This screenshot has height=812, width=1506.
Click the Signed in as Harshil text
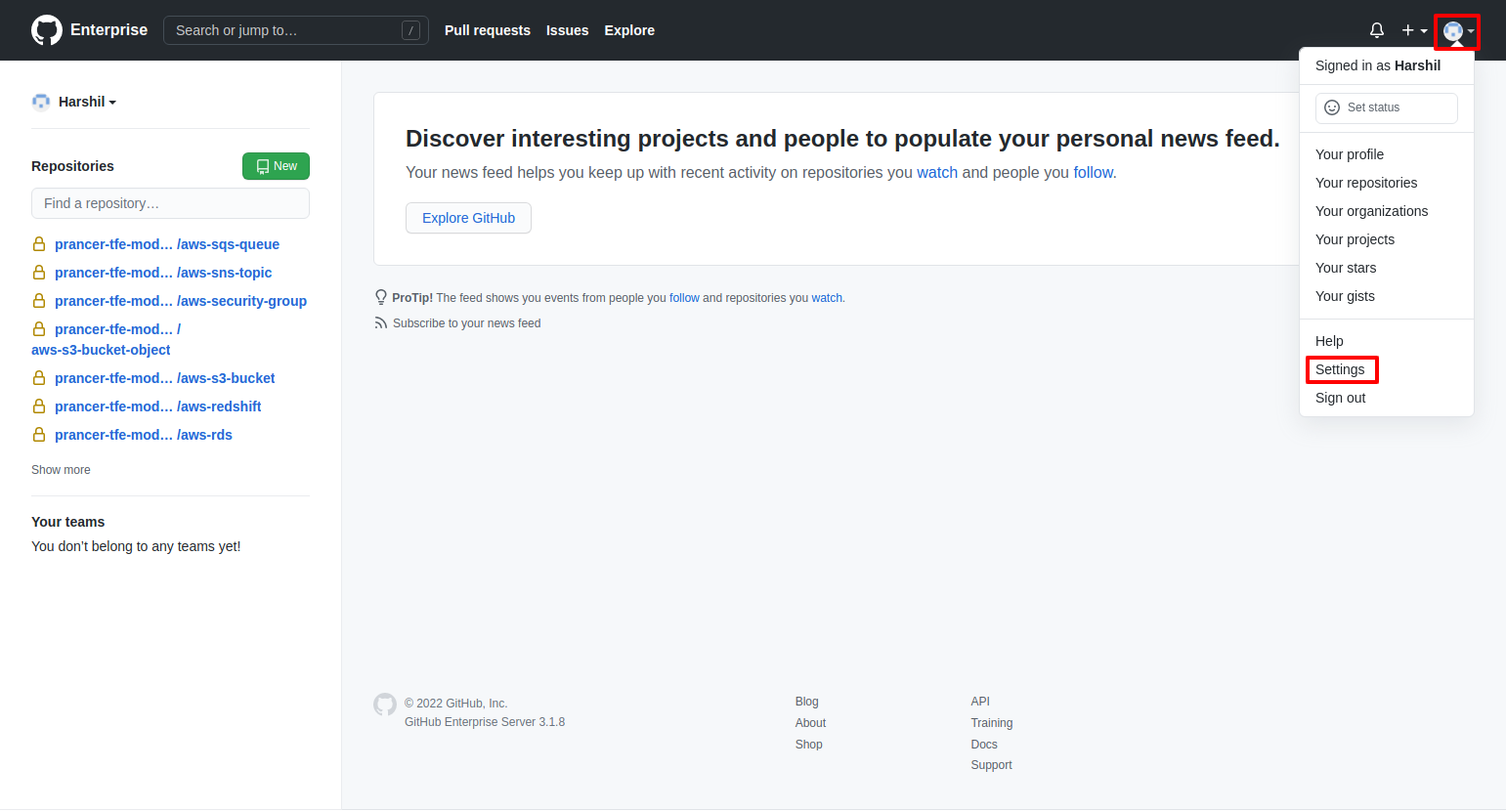pos(1378,65)
